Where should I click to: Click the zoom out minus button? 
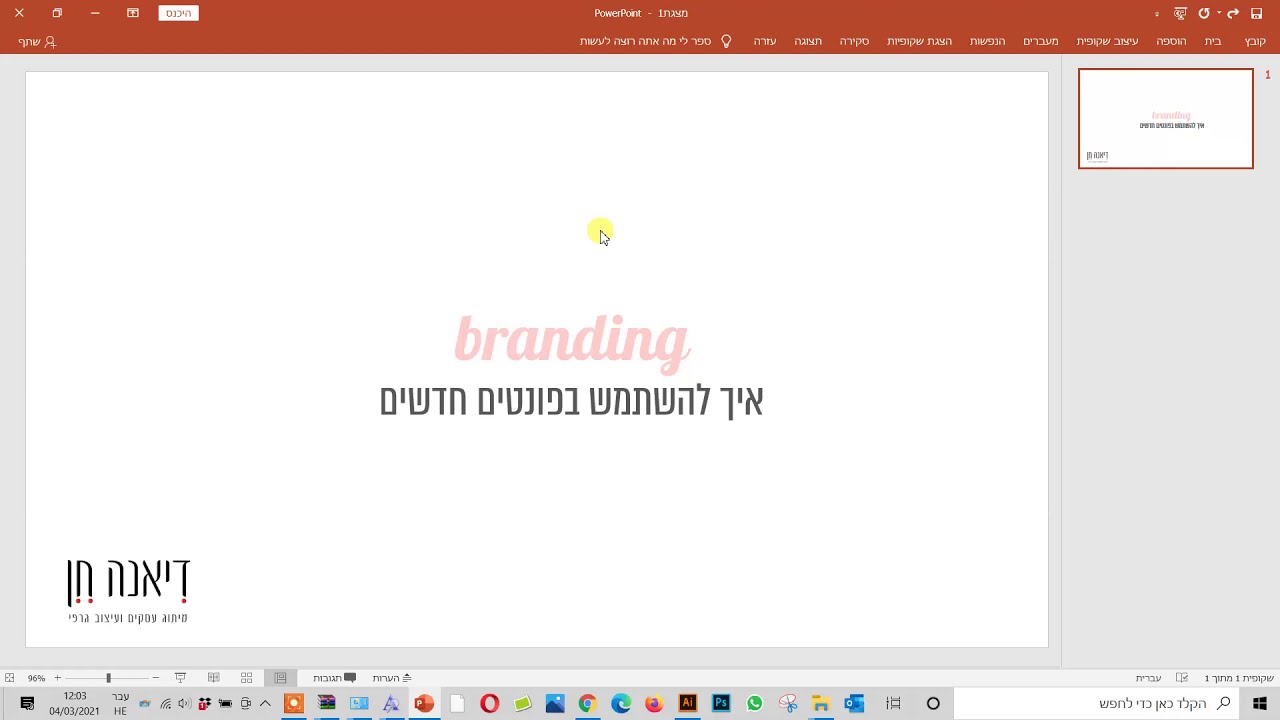point(155,678)
